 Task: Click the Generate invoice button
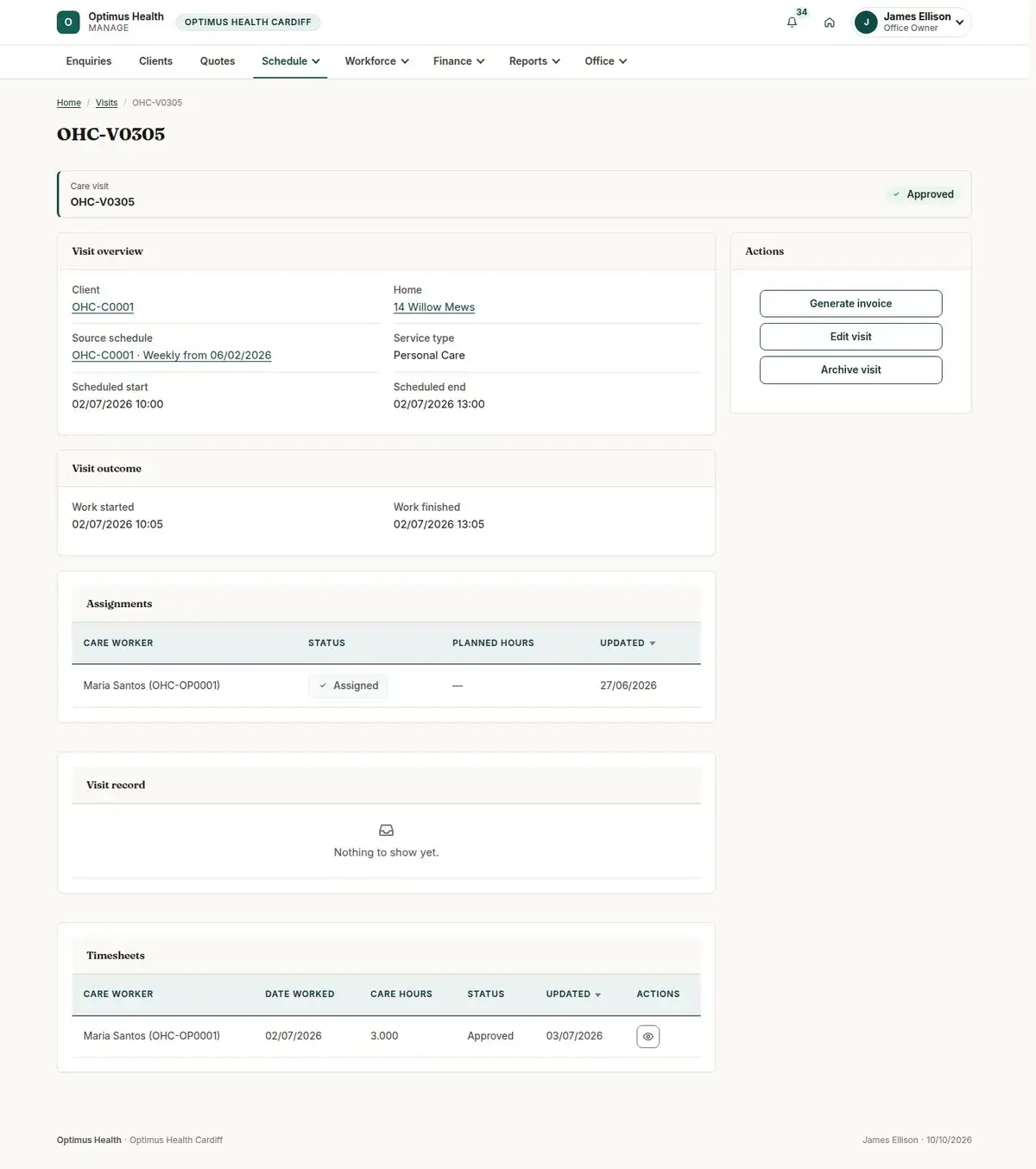tap(850, 304)
